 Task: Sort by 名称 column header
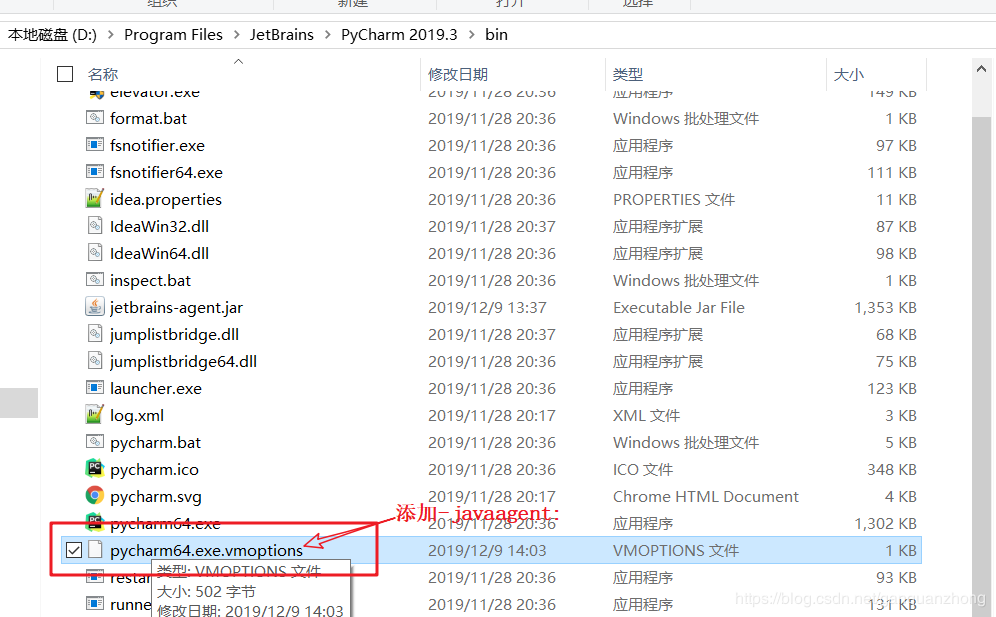[x=103, y=74]
